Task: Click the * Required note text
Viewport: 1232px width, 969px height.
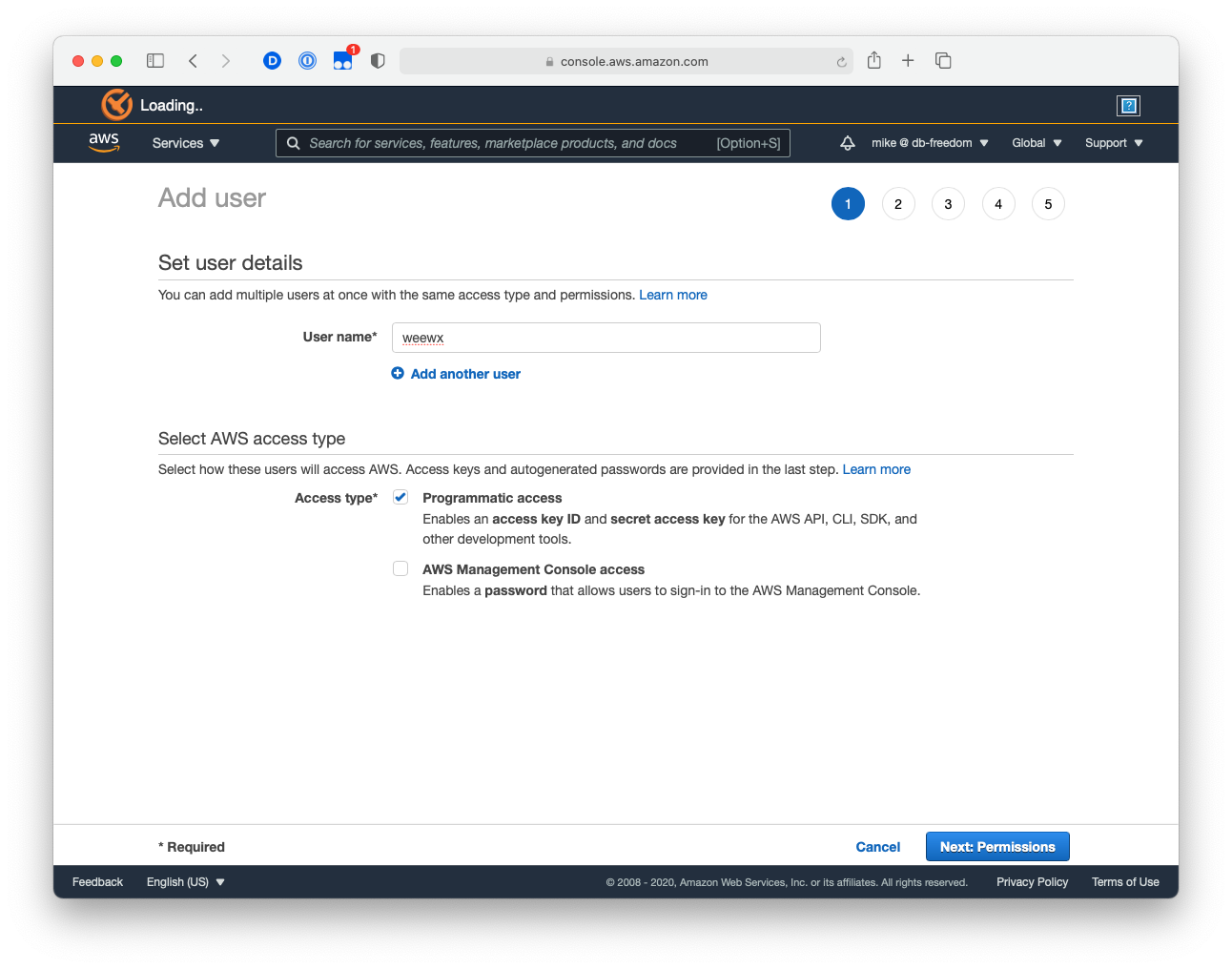Action: [x=192, y=847]
